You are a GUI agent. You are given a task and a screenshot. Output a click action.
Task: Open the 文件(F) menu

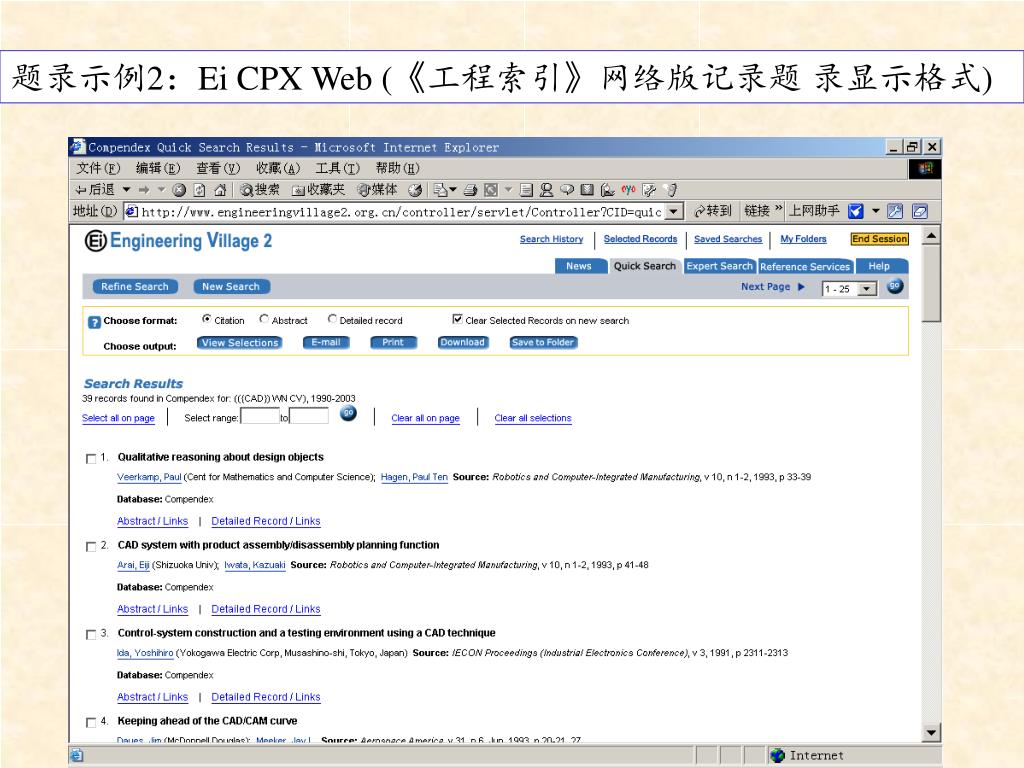(98, 168)
